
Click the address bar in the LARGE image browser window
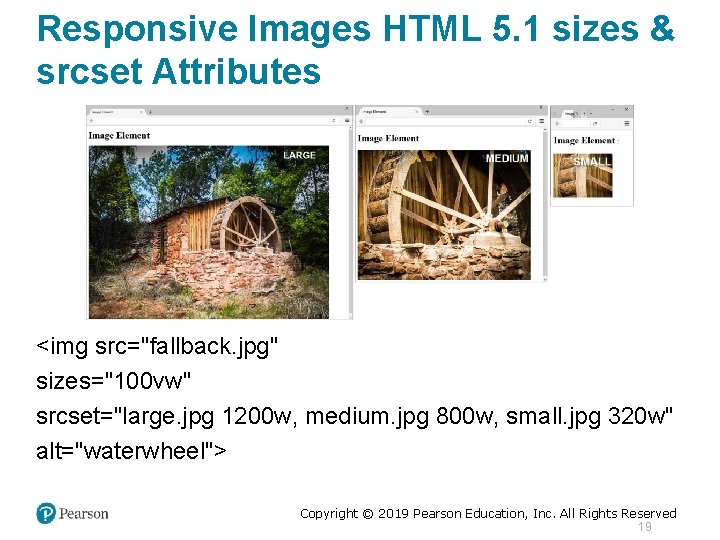pos(213,120)
